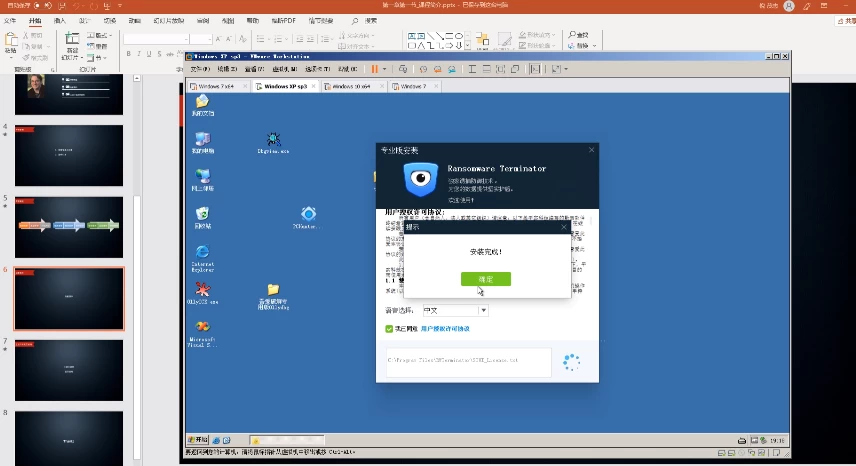Click the green confirm button in install dialog
The image size is (856, 466).
click(485, 279)
